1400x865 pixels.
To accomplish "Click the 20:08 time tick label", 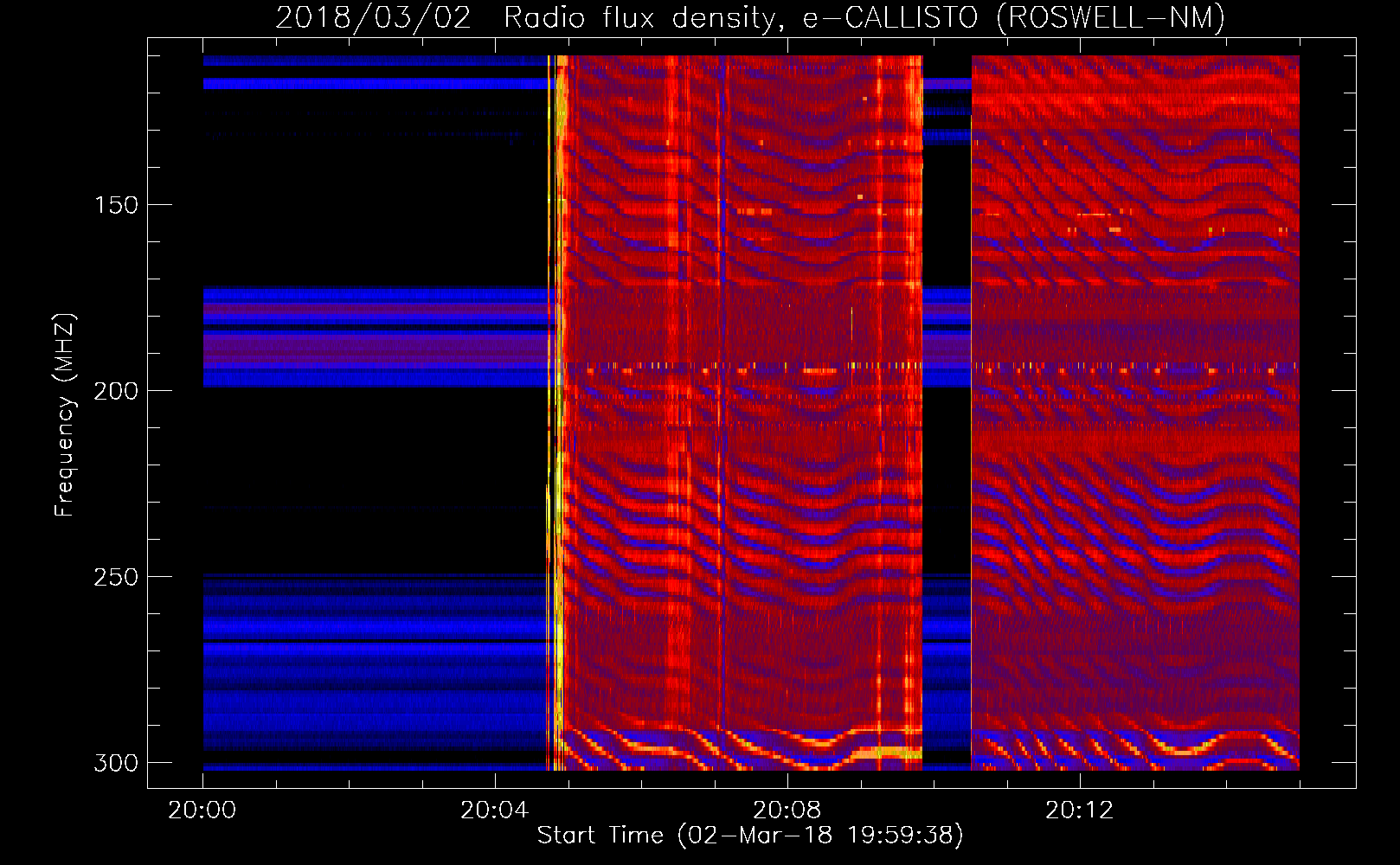I will point(787,811).
